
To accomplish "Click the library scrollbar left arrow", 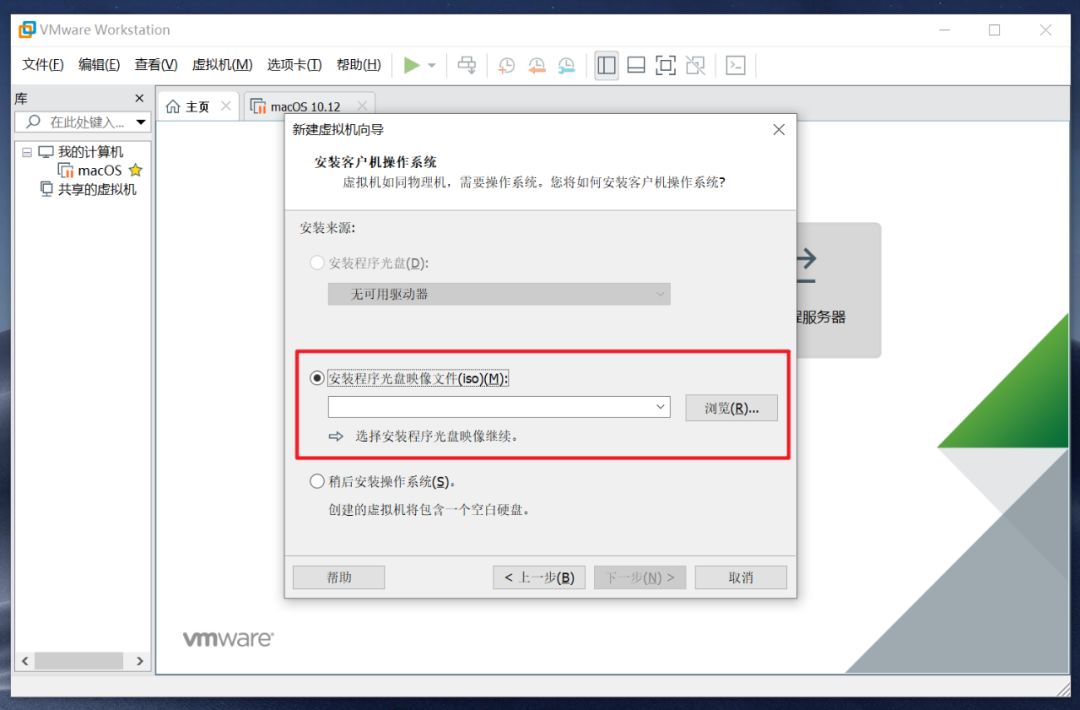I will 25,661.
